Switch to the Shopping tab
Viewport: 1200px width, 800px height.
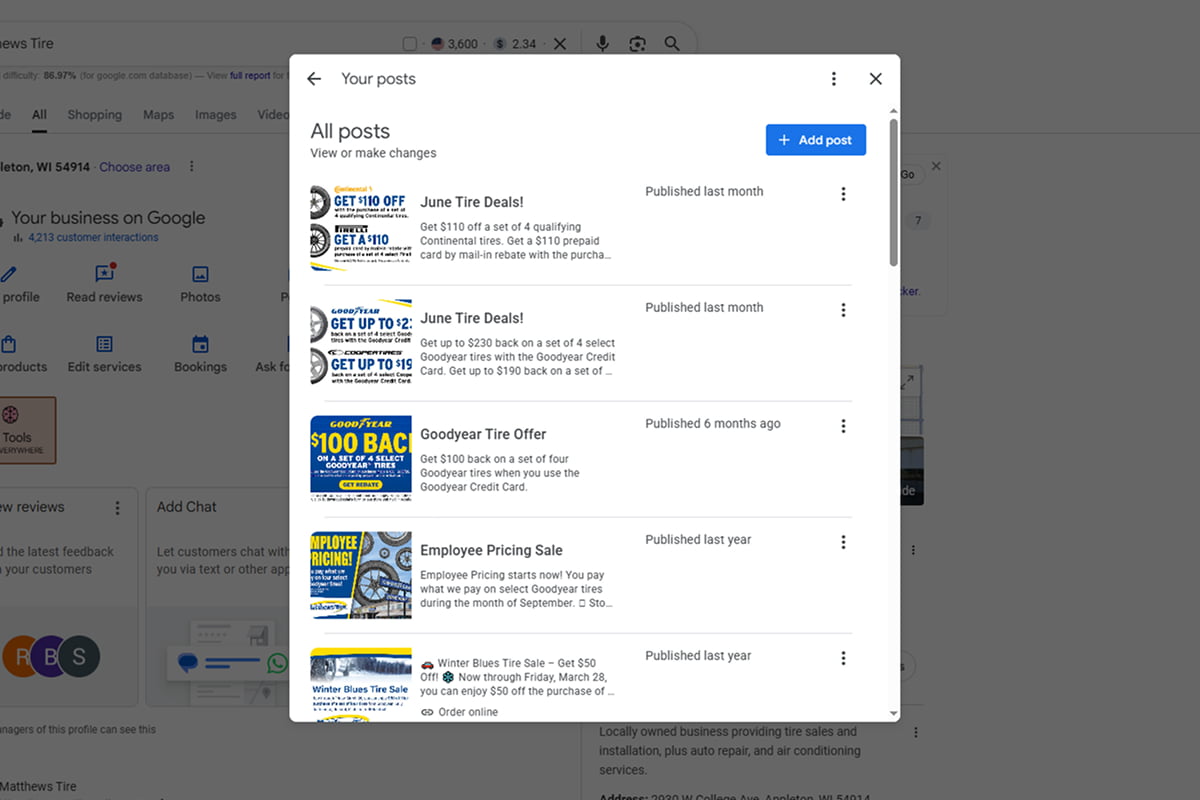(94, 115)
